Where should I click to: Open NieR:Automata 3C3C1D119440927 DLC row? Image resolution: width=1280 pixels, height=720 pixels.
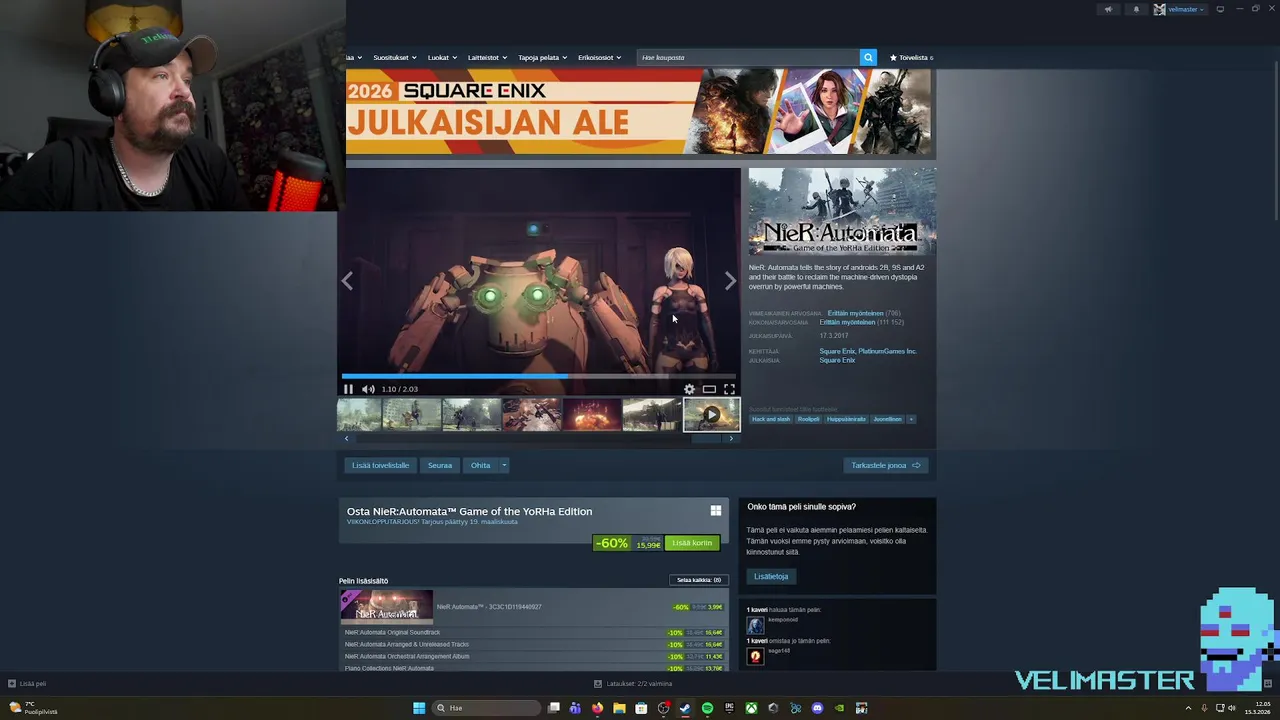(533, 607)
